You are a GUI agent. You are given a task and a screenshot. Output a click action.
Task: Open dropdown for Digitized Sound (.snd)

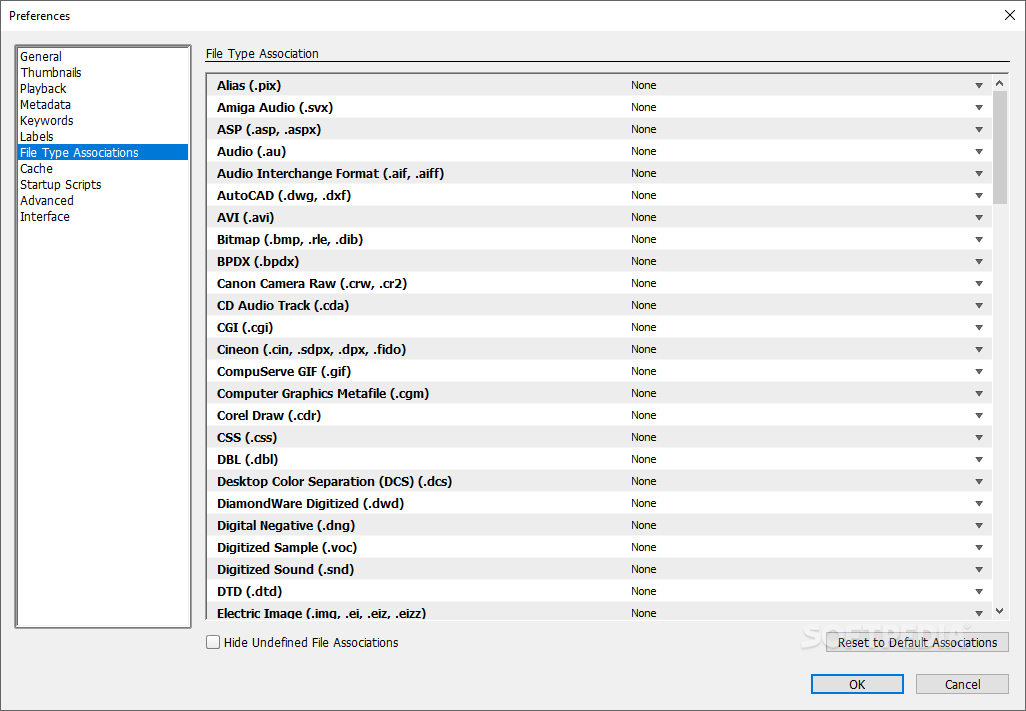tap(979, 570)
